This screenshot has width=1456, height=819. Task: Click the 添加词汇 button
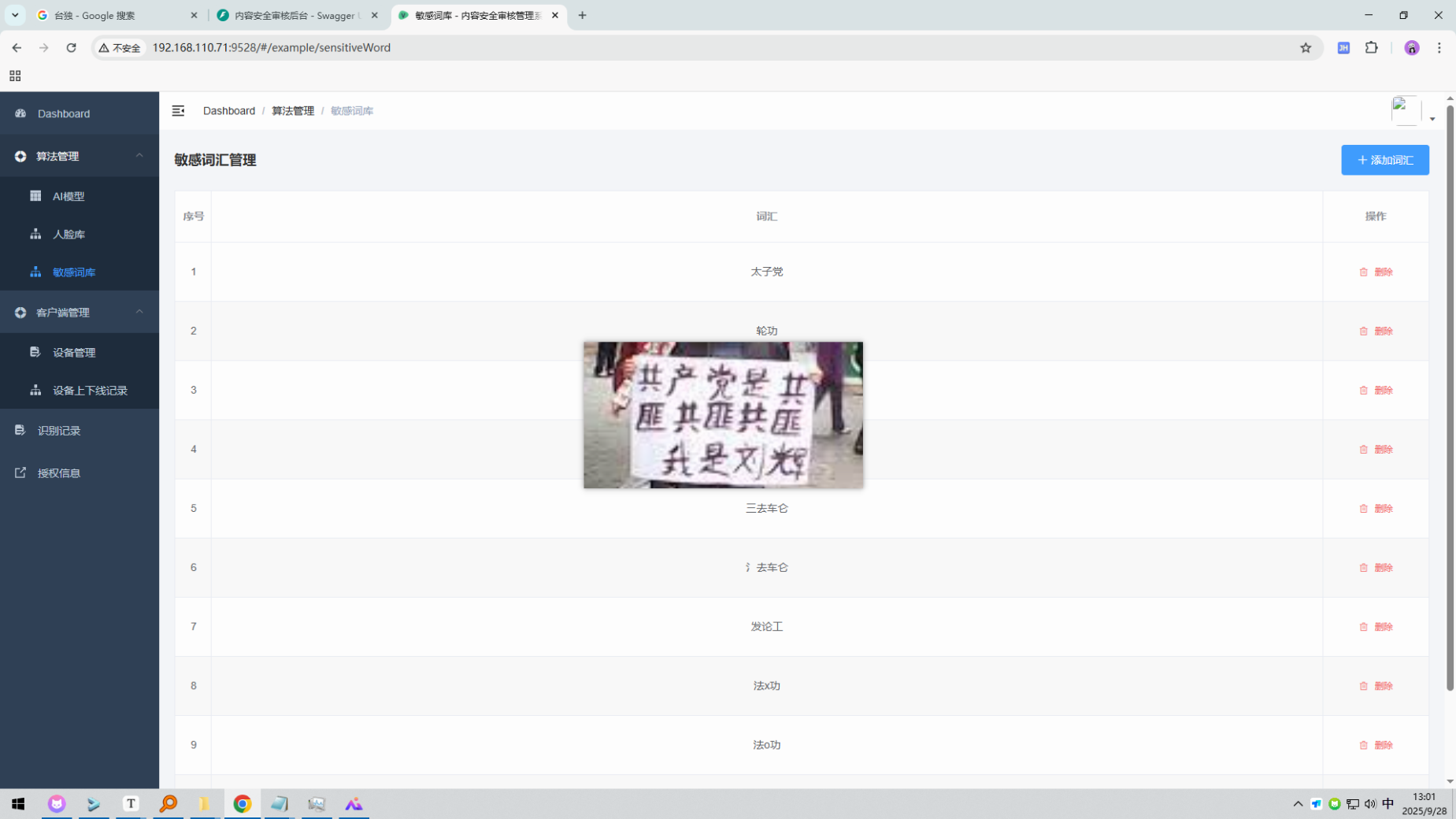tap(1384, 160)
